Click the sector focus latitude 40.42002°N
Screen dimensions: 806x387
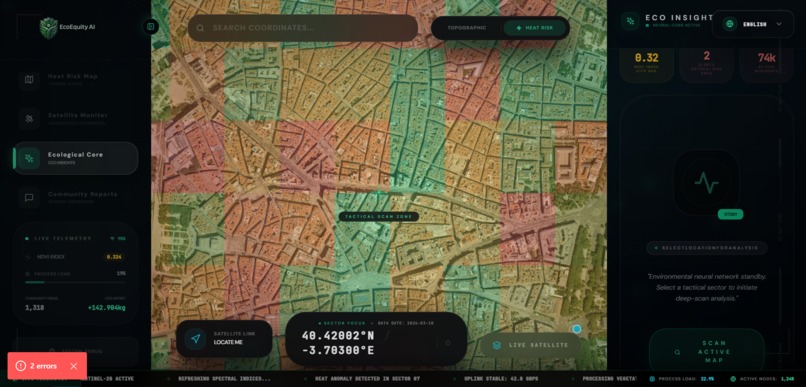(x=338, y=336)
